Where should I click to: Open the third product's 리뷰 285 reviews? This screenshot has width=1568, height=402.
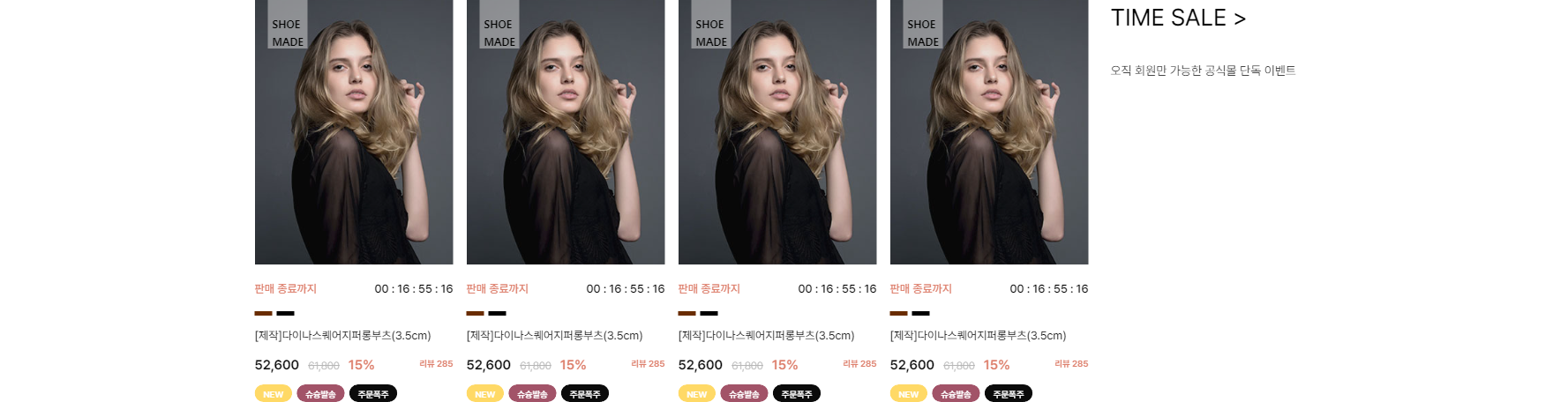[859, 363]
